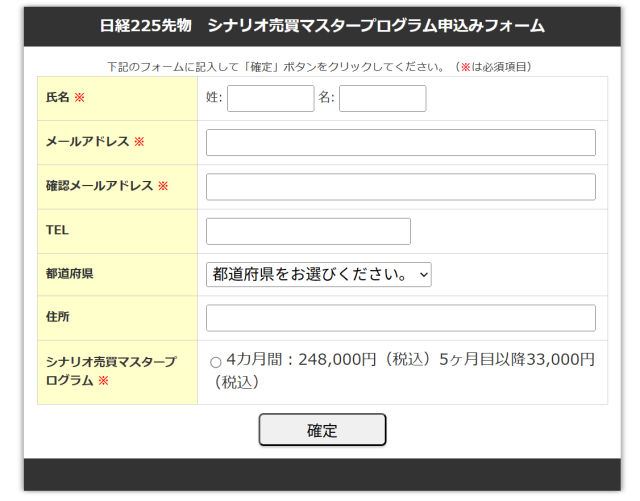Focus the メールアドレス input field
Viewport: 640px width, 501px height.
pyautogui.click(x=401, y=143)
